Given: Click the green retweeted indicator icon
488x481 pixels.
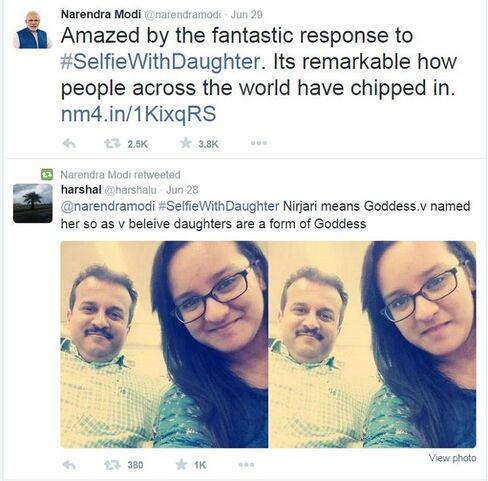Looking at the screenshot, I should 47,174.
